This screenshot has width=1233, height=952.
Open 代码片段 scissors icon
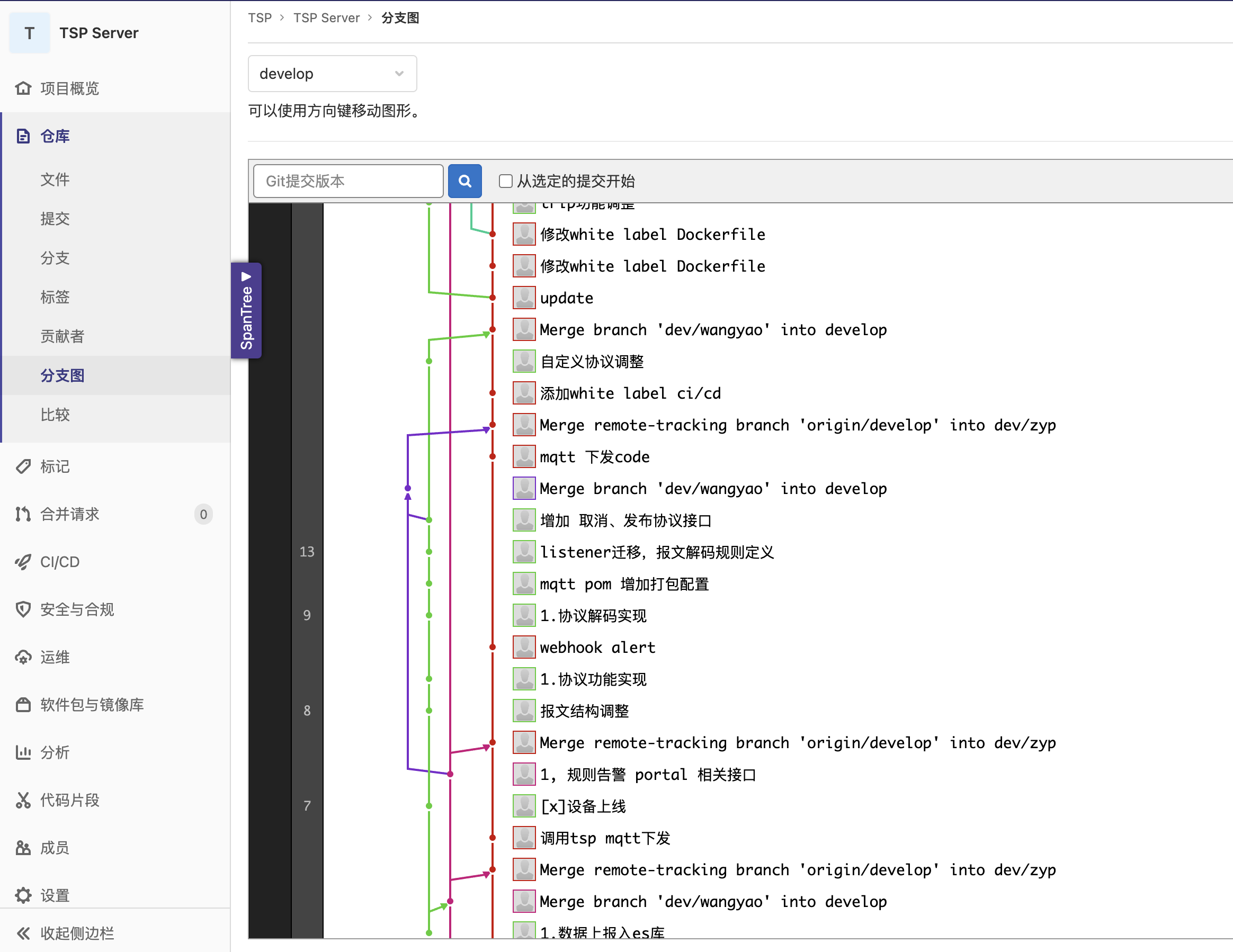(23, 800)
